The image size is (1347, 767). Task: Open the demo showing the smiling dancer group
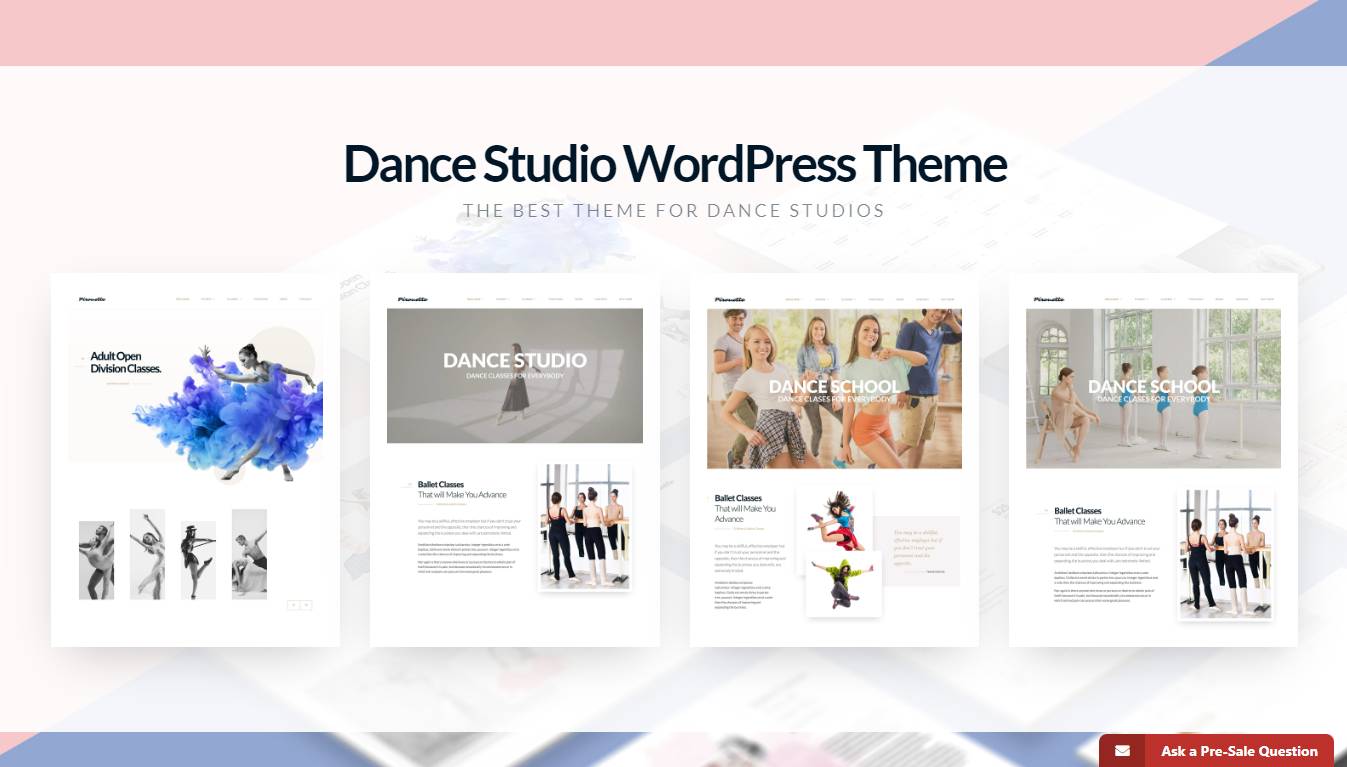(x=834, y=460)
